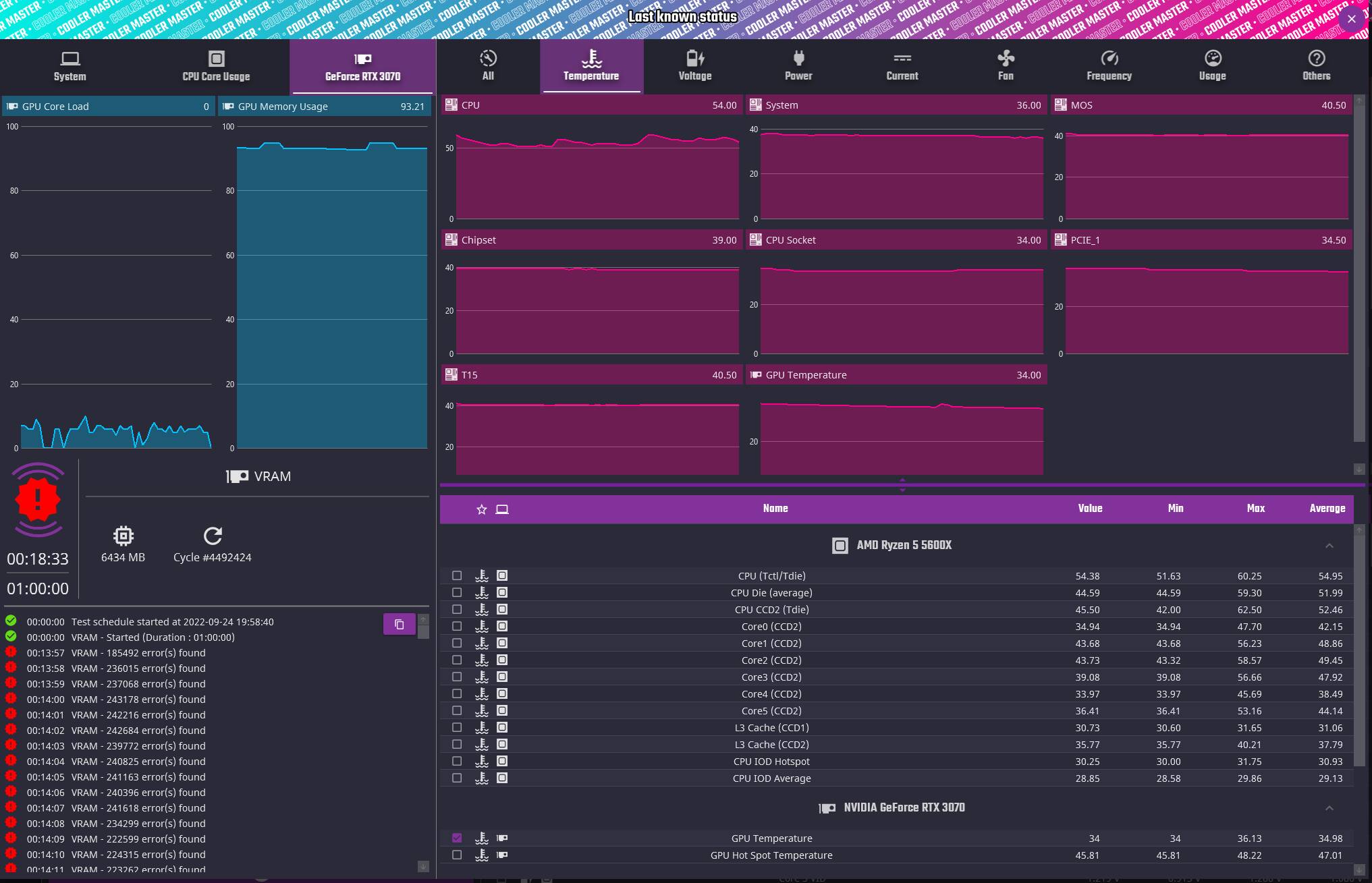The image size is (1372, 883).
Task: Click the Max column header
Action: coord(1255,509)
